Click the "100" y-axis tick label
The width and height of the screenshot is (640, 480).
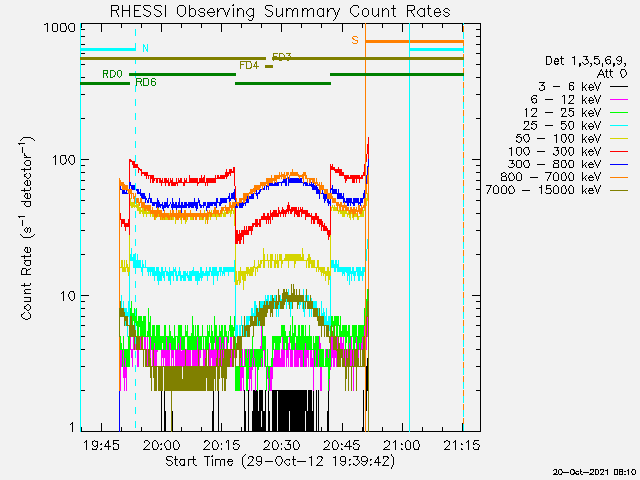click(64, 160)
